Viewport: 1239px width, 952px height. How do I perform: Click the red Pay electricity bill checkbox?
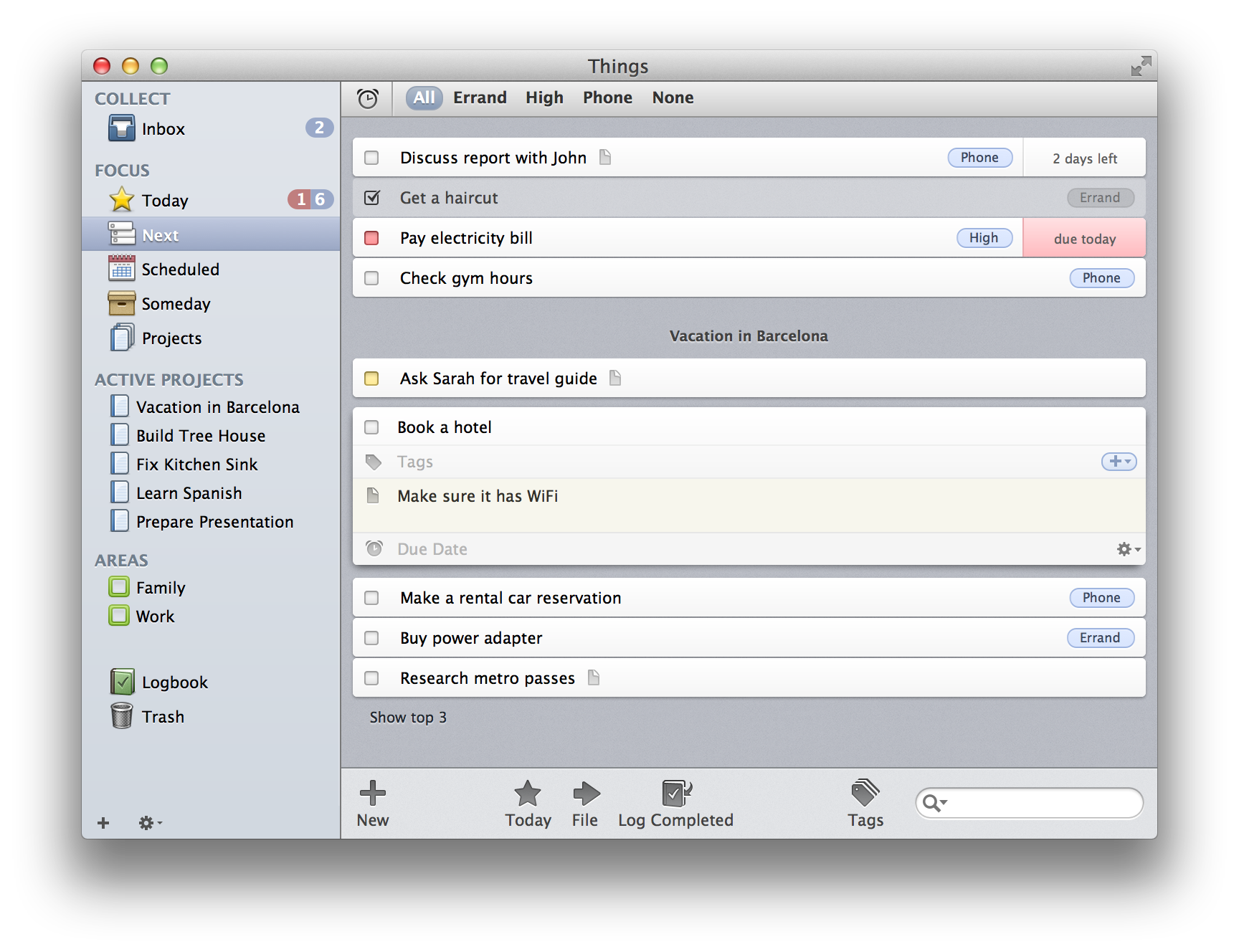(x=371, y=238)
